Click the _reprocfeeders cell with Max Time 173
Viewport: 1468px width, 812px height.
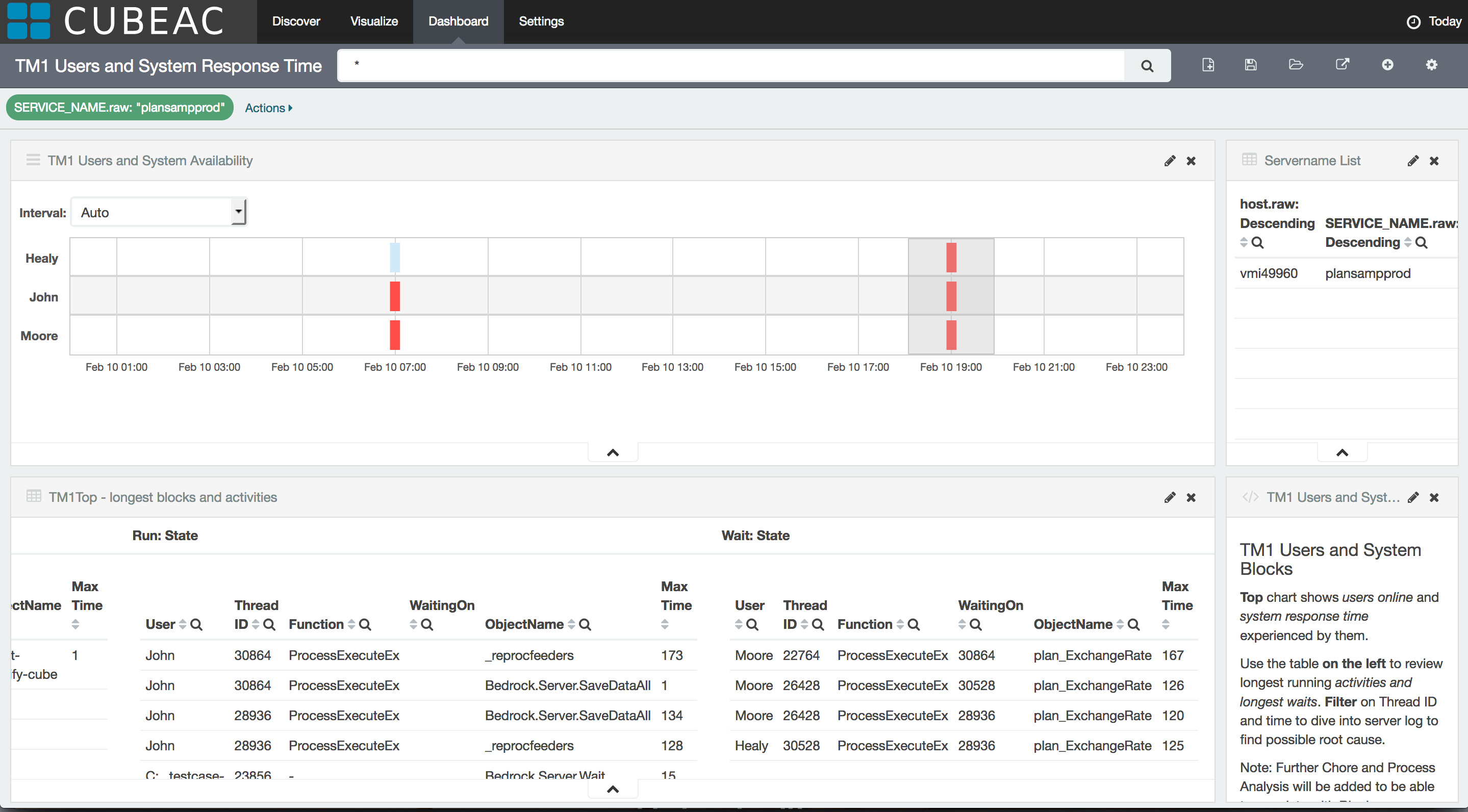point(529,655)
